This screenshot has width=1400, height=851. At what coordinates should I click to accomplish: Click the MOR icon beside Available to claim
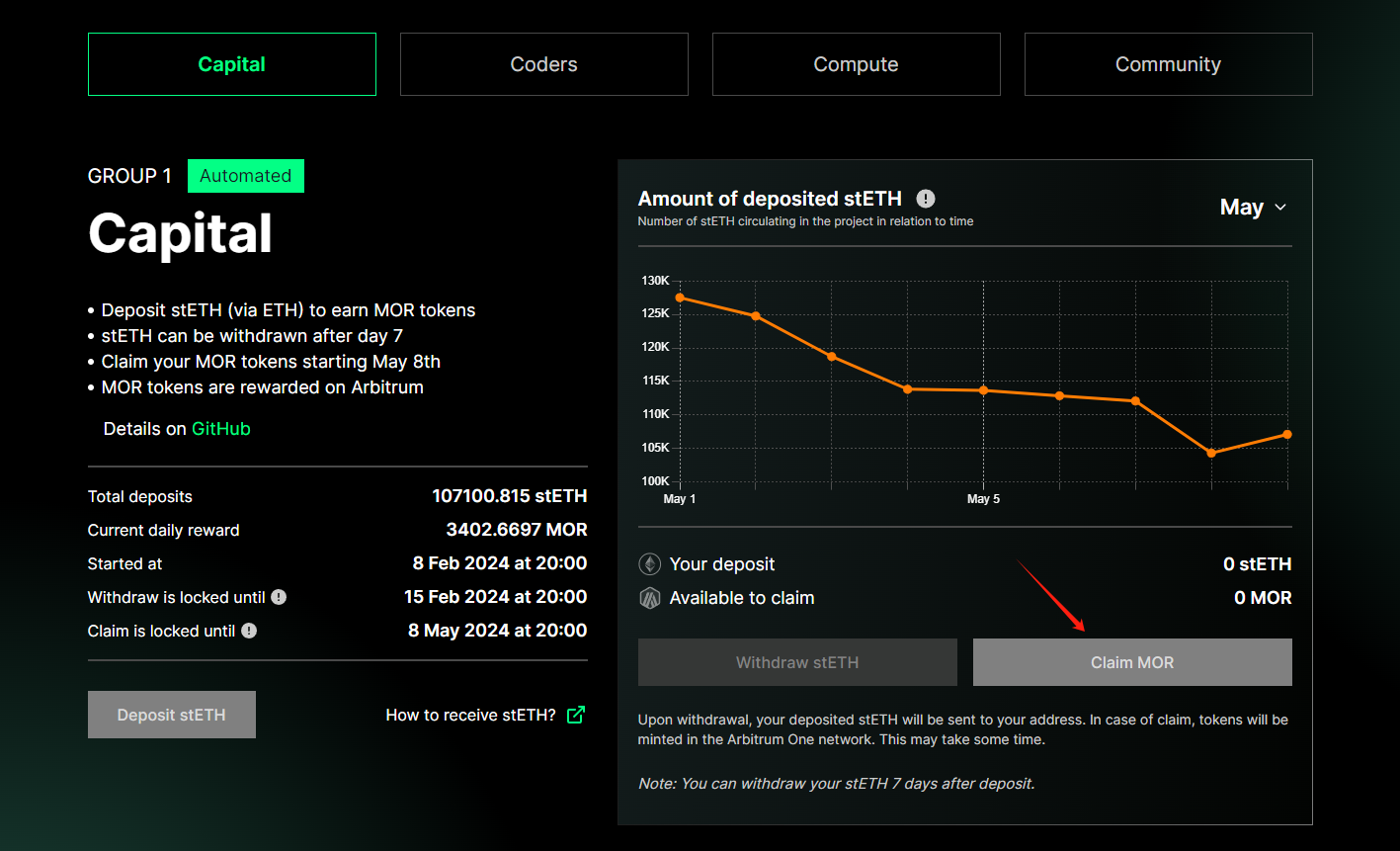(649, 598)
